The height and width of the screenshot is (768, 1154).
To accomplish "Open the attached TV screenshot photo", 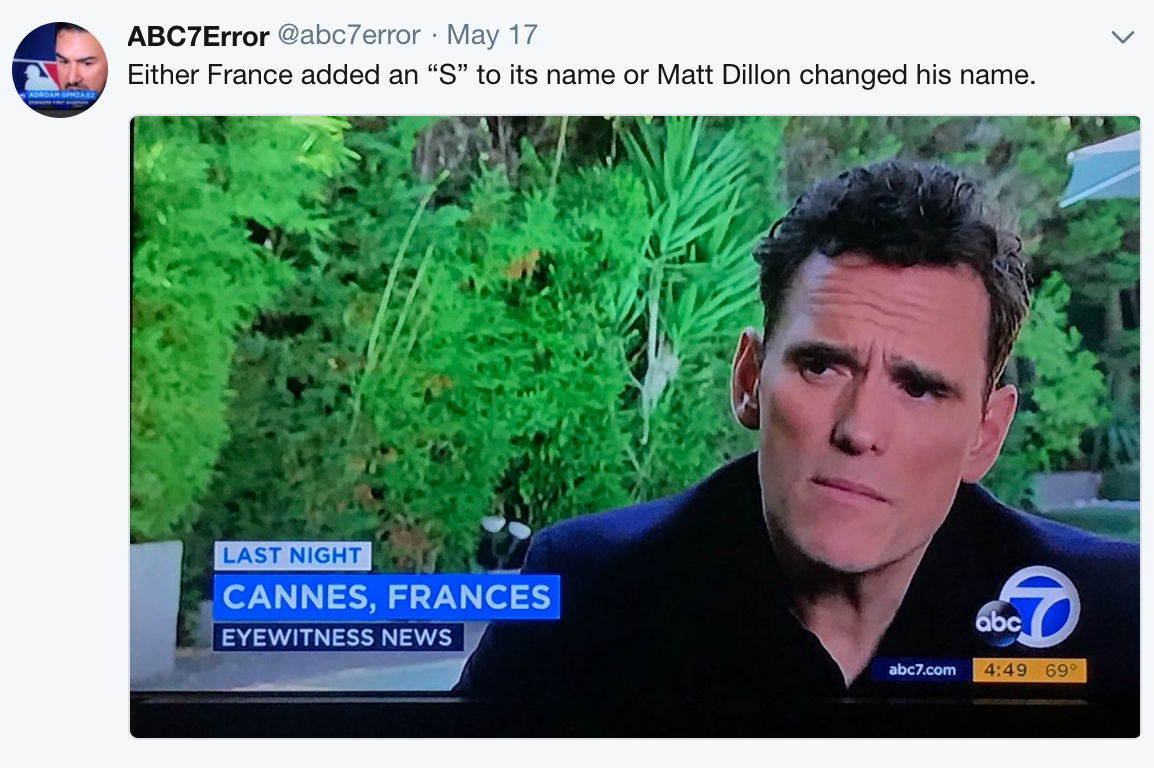I will [x=634, y=427].
